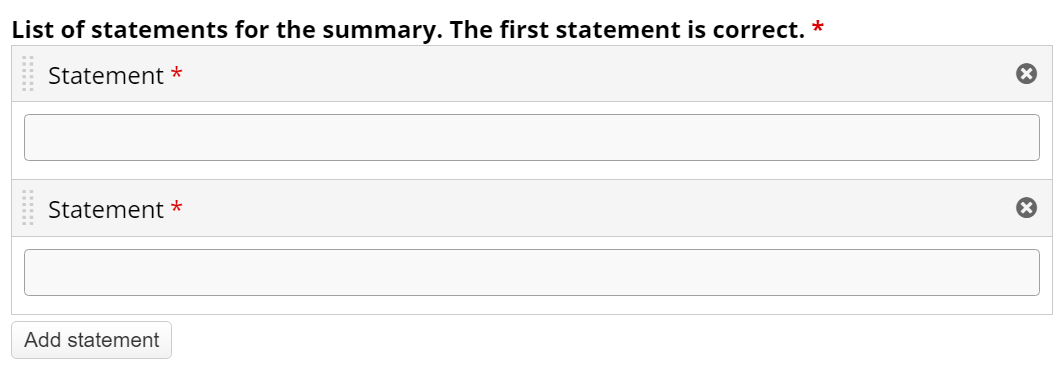Click the gray header bar of the first statement
1063x365 pixels.
532,73
